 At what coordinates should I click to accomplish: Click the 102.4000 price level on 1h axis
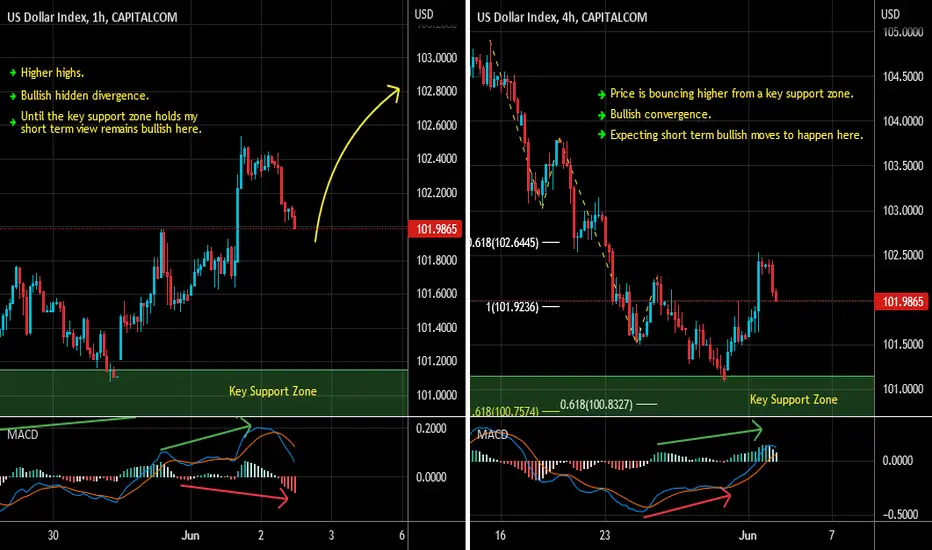(437, 159)
